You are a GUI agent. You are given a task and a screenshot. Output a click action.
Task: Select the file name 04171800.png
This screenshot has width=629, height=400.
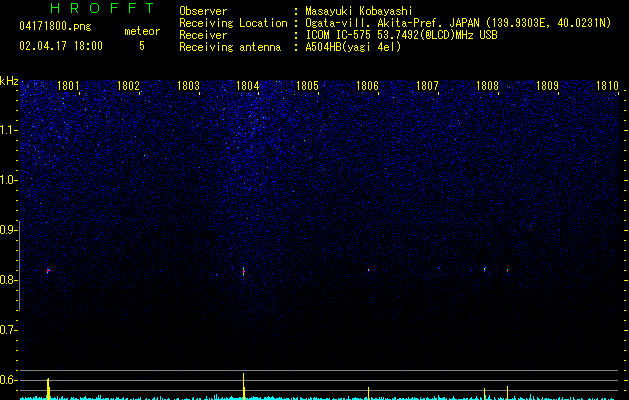(x=55, y=26)
